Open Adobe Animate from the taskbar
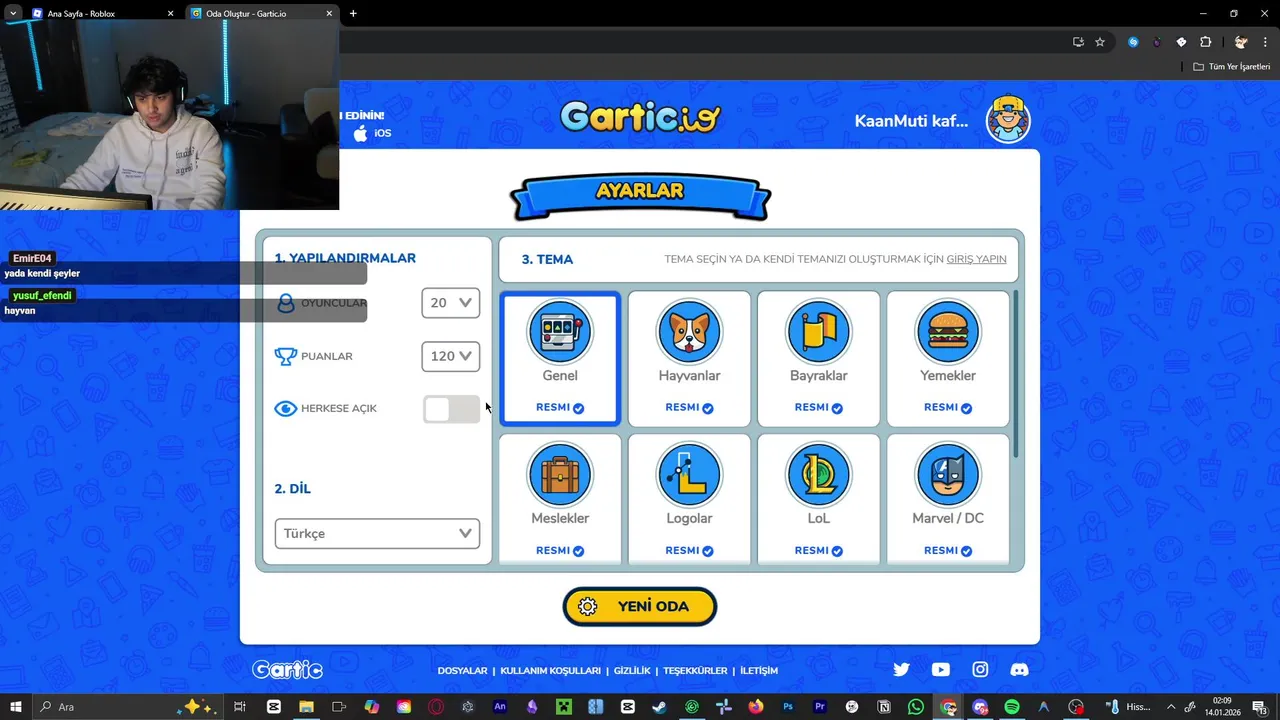 (500, 707)
